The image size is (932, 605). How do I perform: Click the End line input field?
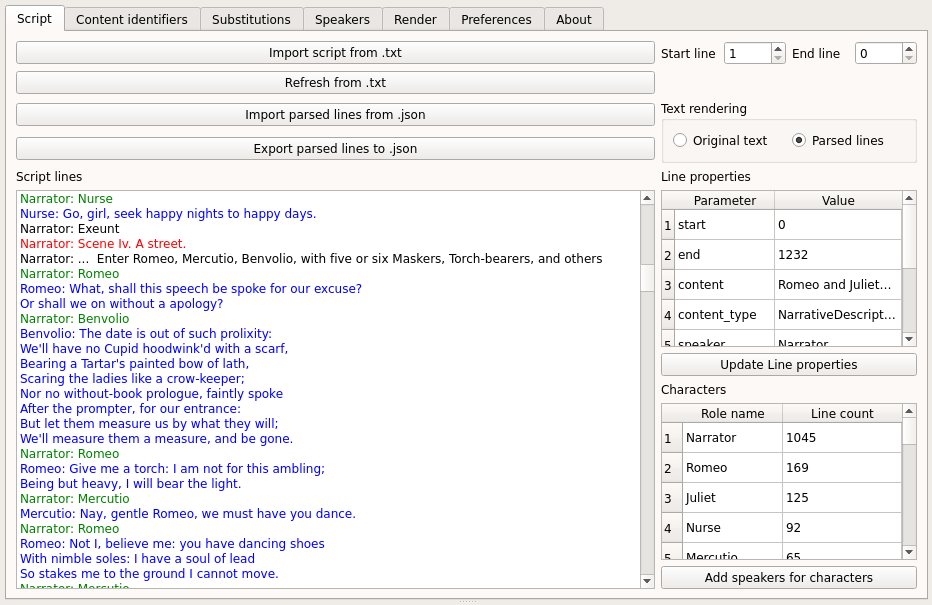pyautogui.click(x=879, y=53)
